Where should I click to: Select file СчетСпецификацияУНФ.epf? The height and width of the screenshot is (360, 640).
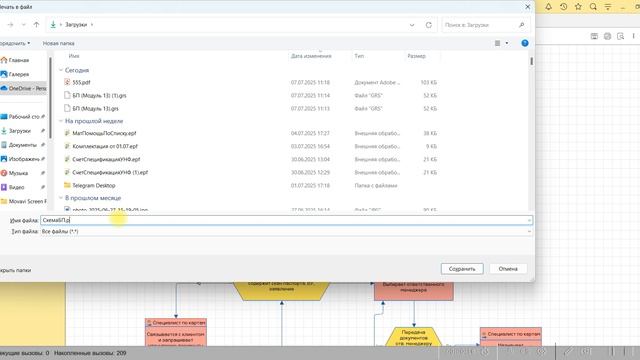click(x=106, y=159)
